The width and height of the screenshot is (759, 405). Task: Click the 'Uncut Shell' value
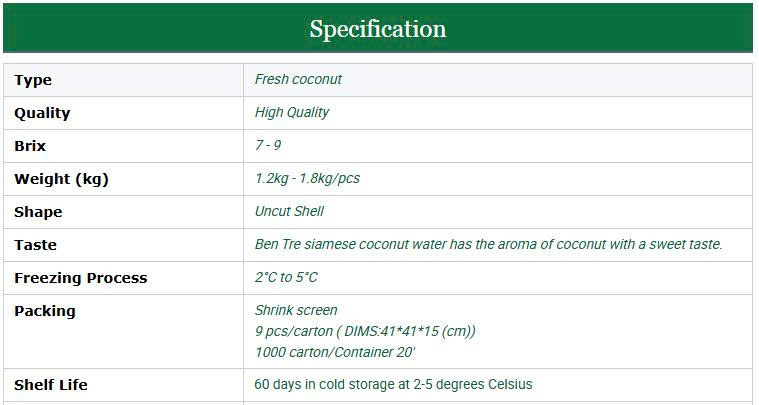289,211
